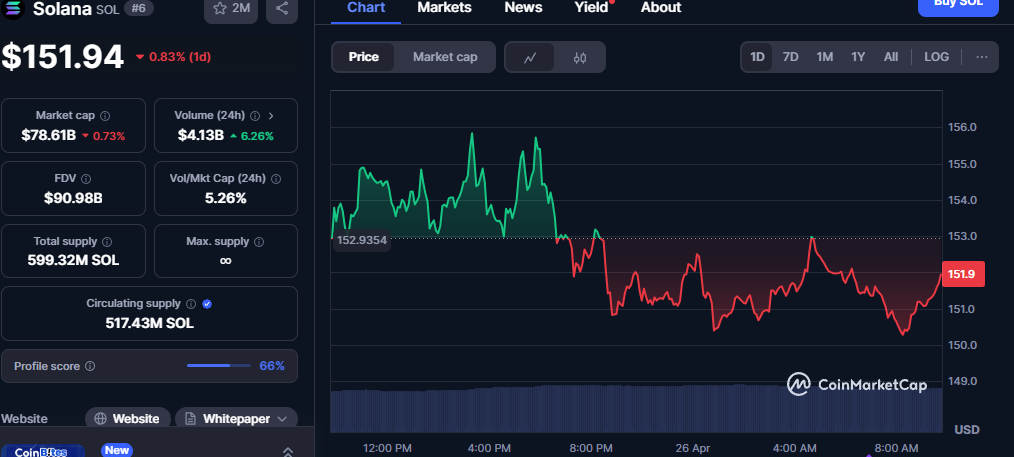
Task: Open Volume (24h) info icon
Action: tap(255, 116)
